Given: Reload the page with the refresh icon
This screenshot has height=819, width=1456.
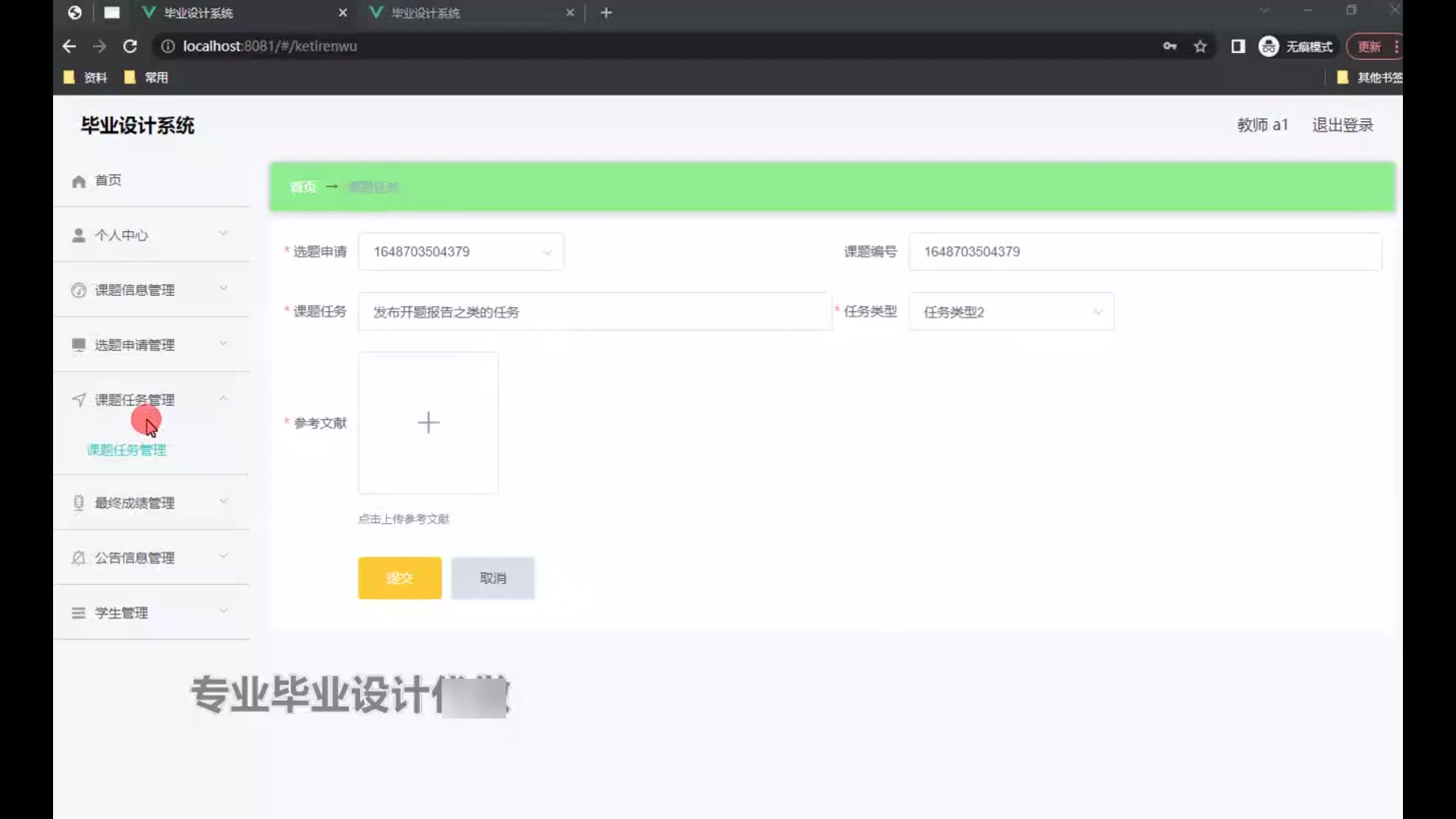Looking at the screenshot, I should (x=130, y=46).
